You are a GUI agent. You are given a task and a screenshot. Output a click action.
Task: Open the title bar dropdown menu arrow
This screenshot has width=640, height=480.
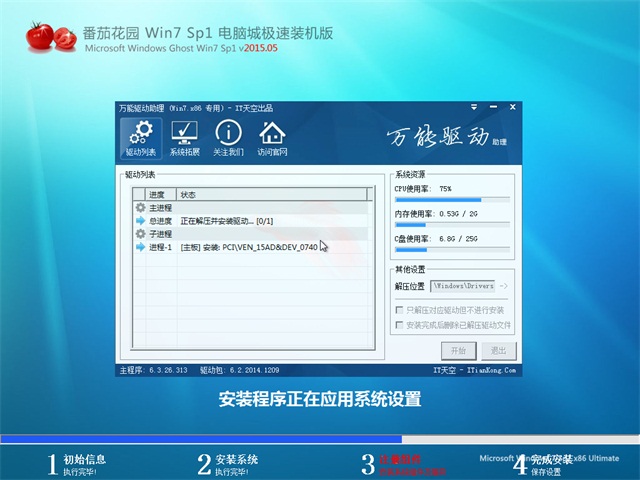(474, 107)
